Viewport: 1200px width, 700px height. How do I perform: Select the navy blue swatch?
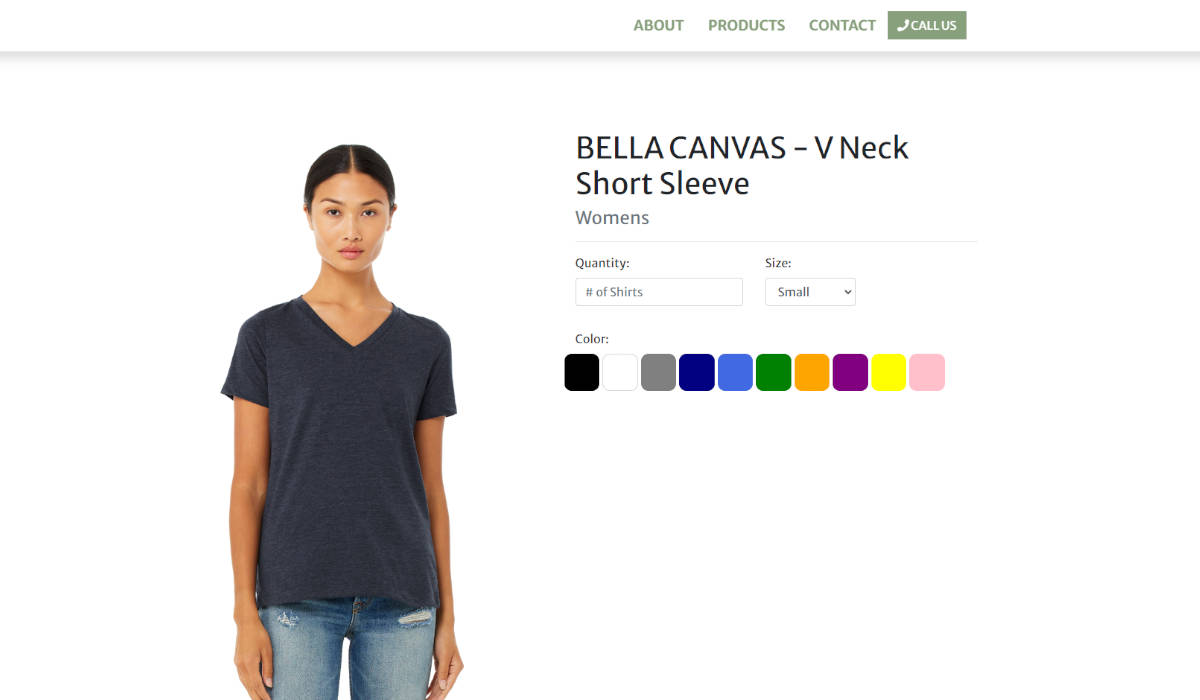[697, 372]
